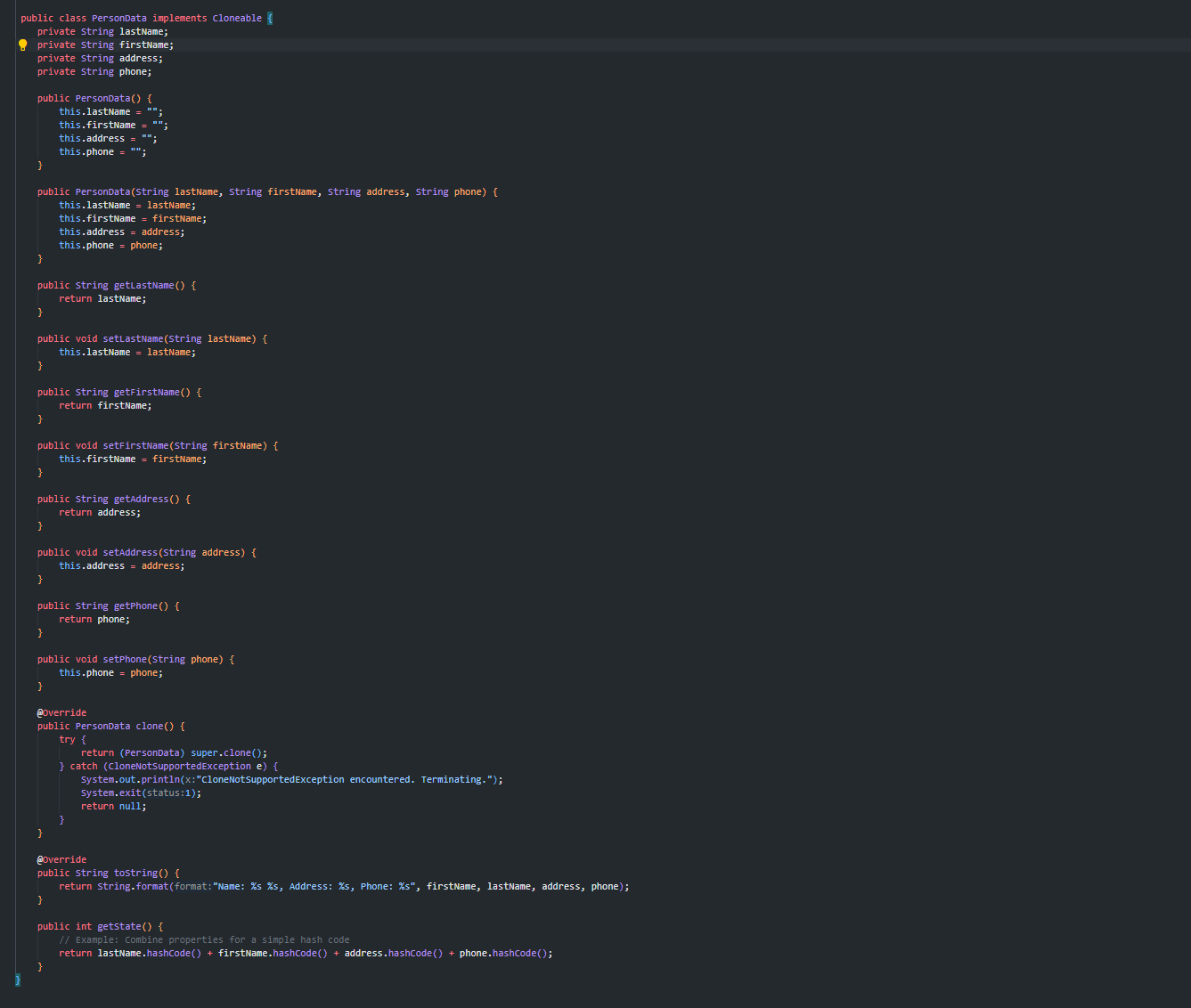Screen dimensions: 1191x1008
Task: Click the clone() method name
Action: (149, 726)
